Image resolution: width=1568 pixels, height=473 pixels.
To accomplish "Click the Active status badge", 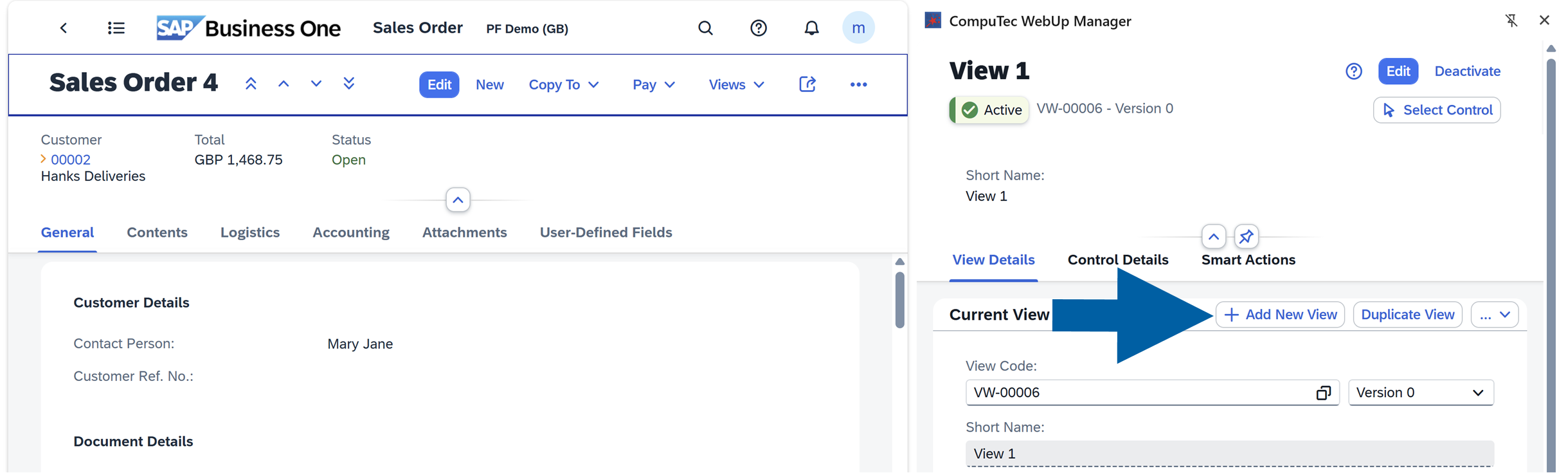I will pos(989,110).
